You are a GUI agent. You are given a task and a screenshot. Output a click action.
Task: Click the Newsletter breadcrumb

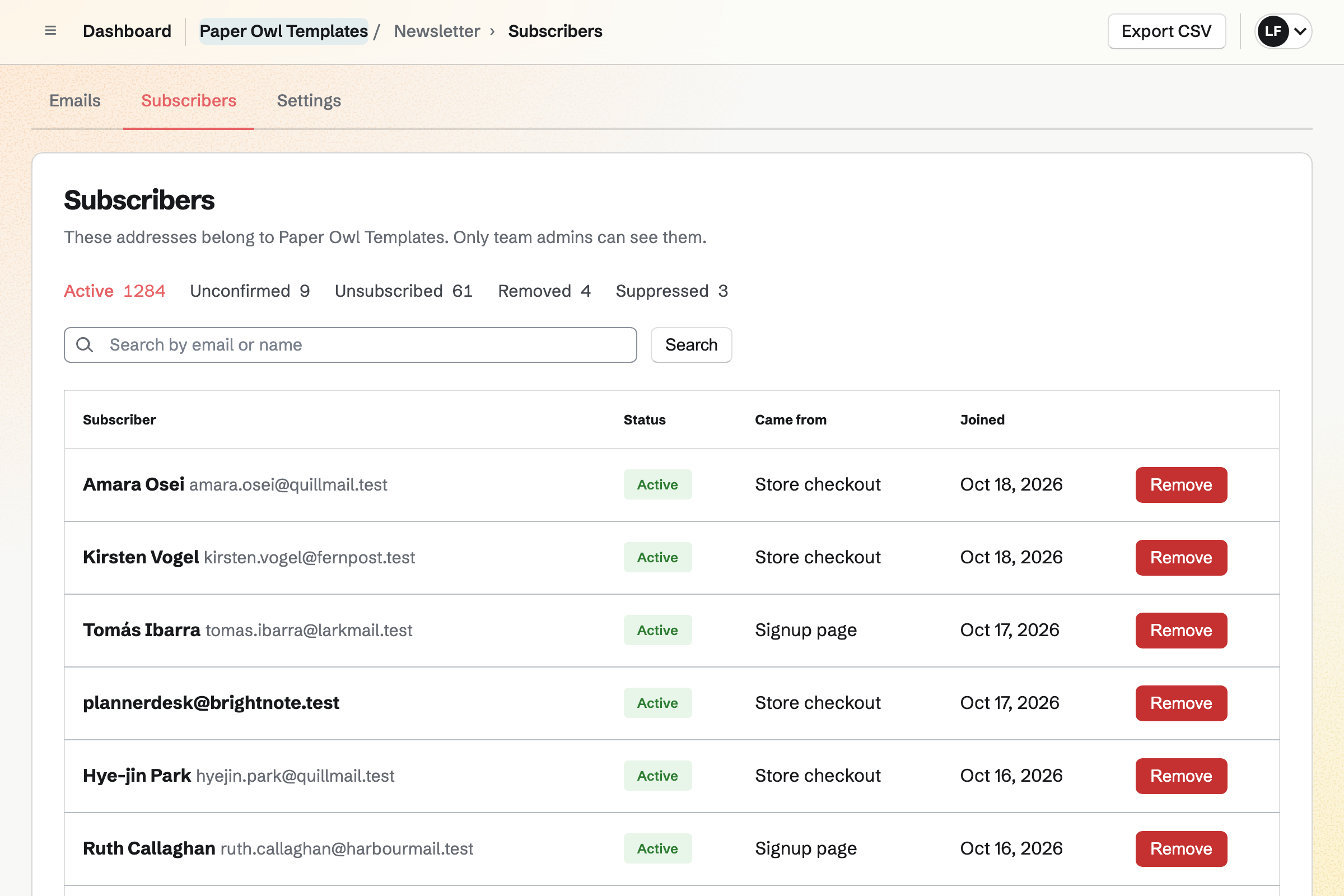[437, 31]
